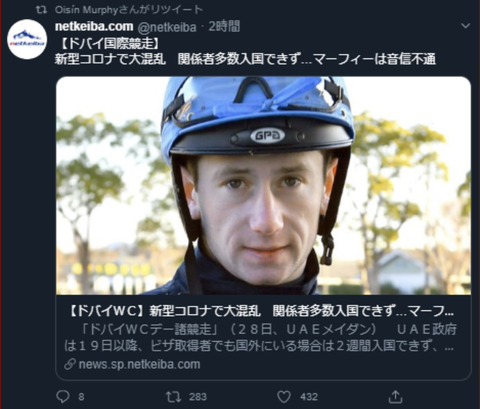Click the article description mentioning UAEメイダン

[x=260, y=338]
